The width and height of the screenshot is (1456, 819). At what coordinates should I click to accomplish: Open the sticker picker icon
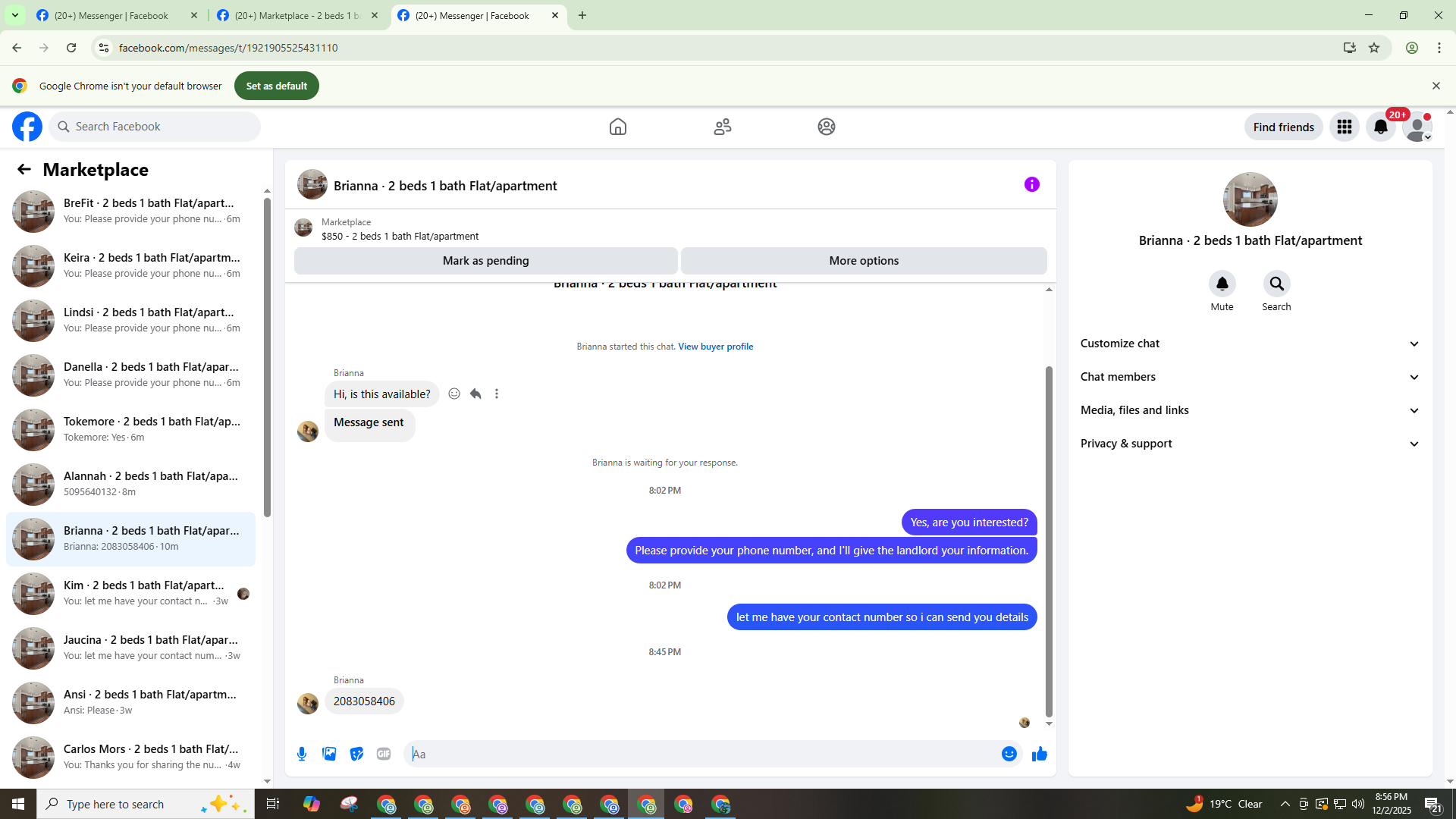[x=356, y=754]
